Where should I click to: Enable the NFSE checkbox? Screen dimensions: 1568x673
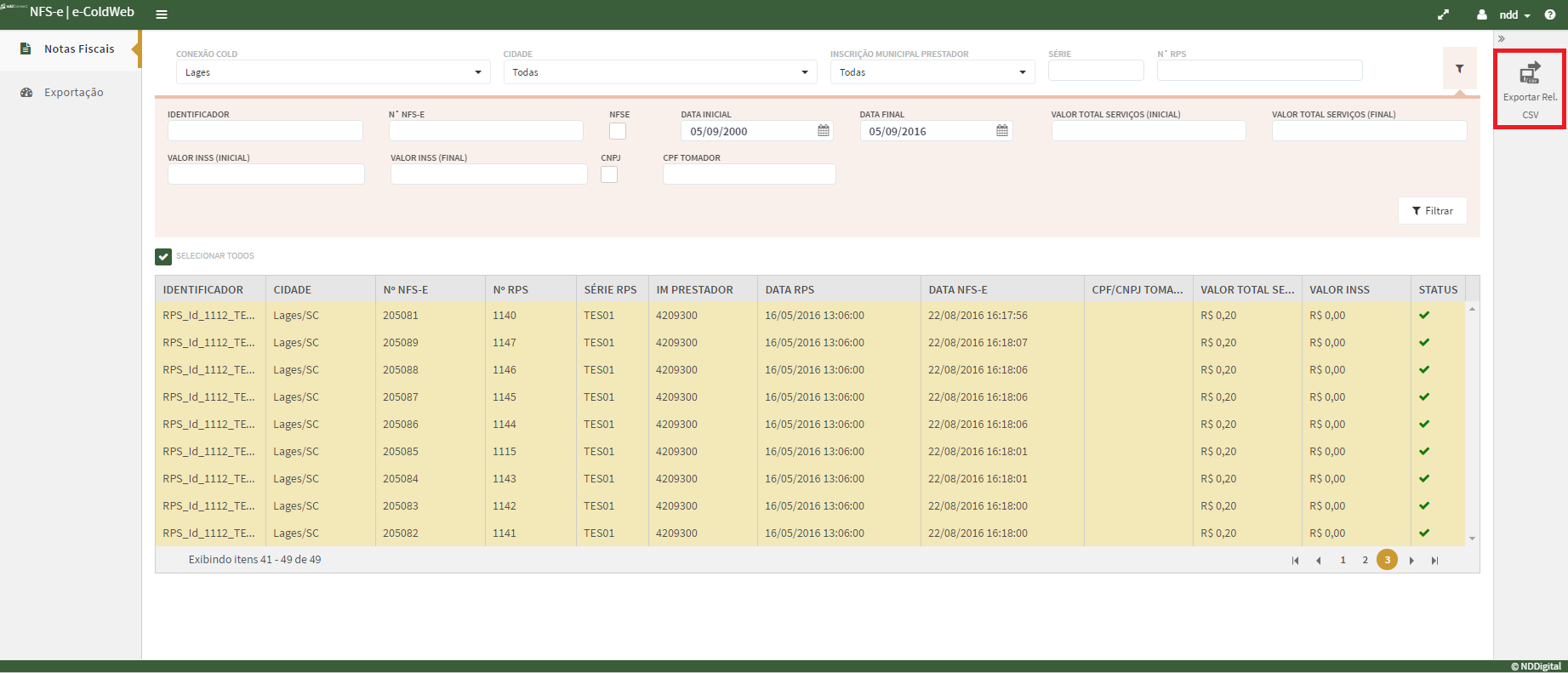pos(618,131)
